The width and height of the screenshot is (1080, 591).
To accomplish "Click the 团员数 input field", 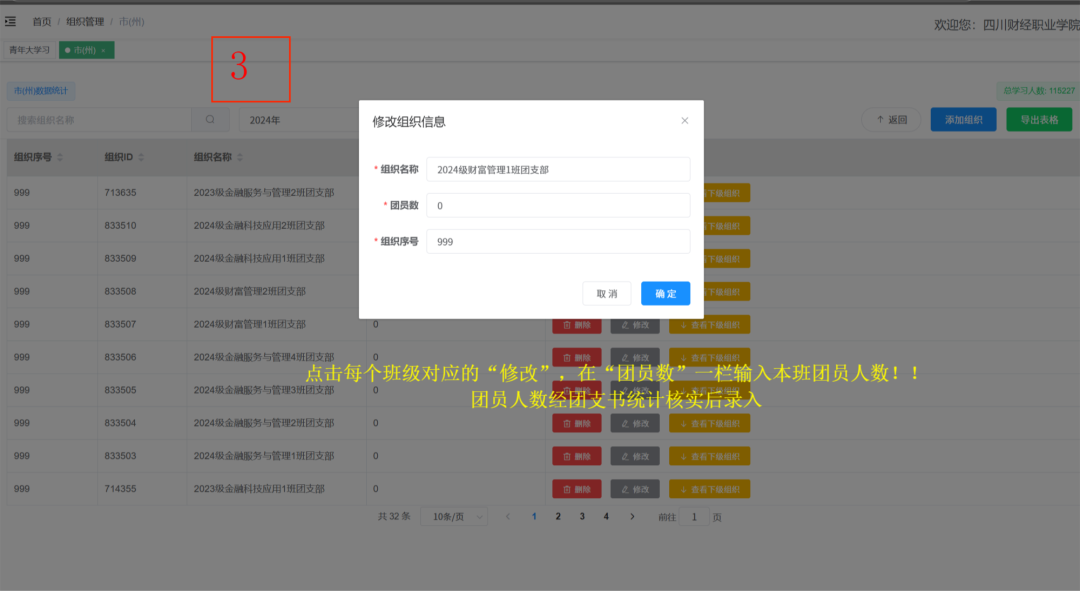I will 557,205.
